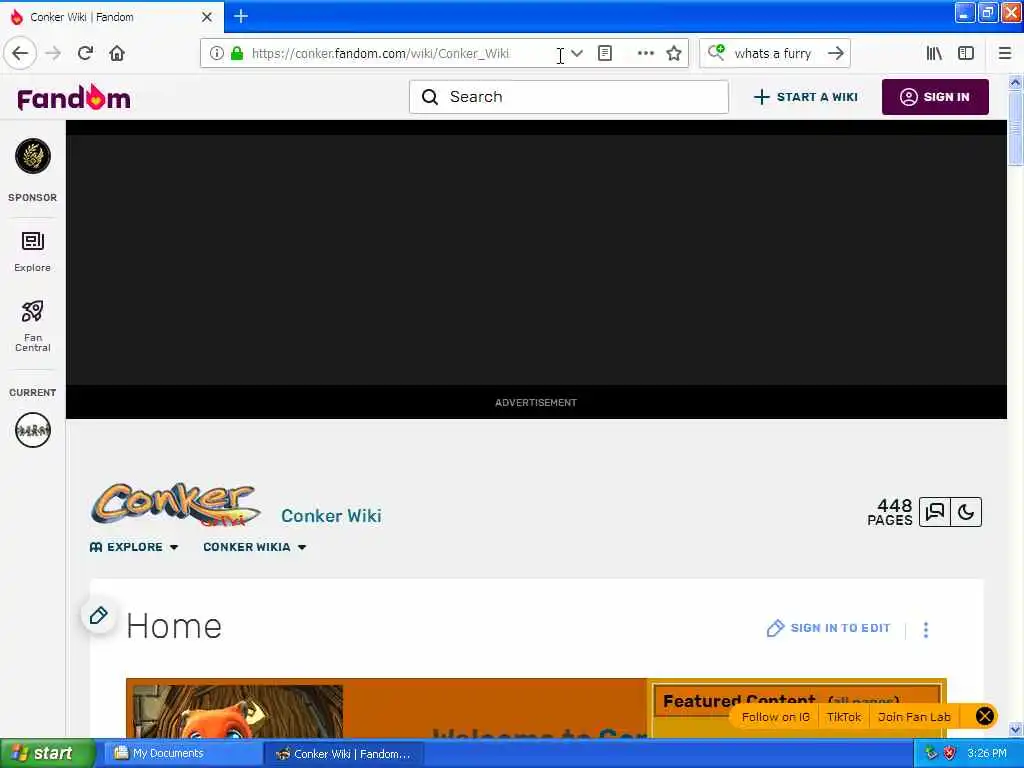Click Follow on IG
This screenshot has height=768, width=1024.
pyautogui.click(x=775, y=717)
